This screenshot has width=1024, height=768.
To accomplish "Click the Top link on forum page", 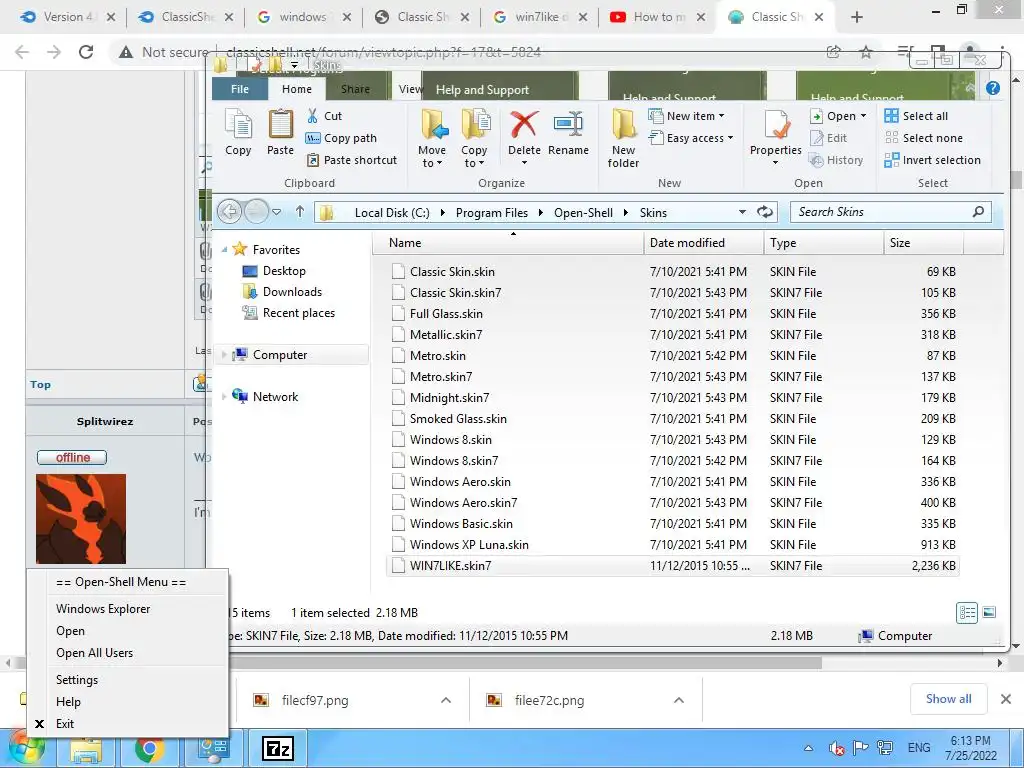I will pos(40,385).
